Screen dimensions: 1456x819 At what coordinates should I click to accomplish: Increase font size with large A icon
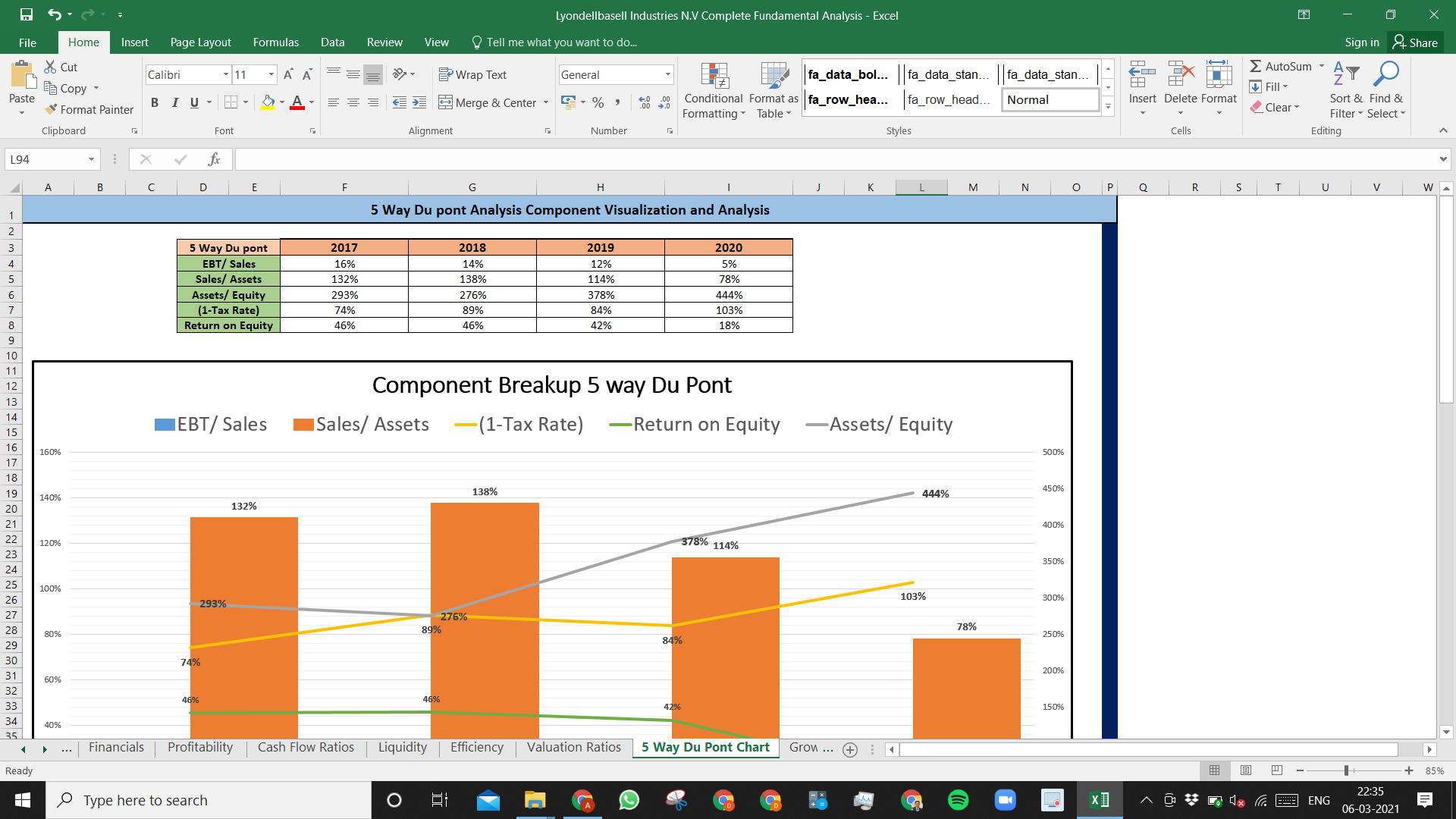coord(288,74)
